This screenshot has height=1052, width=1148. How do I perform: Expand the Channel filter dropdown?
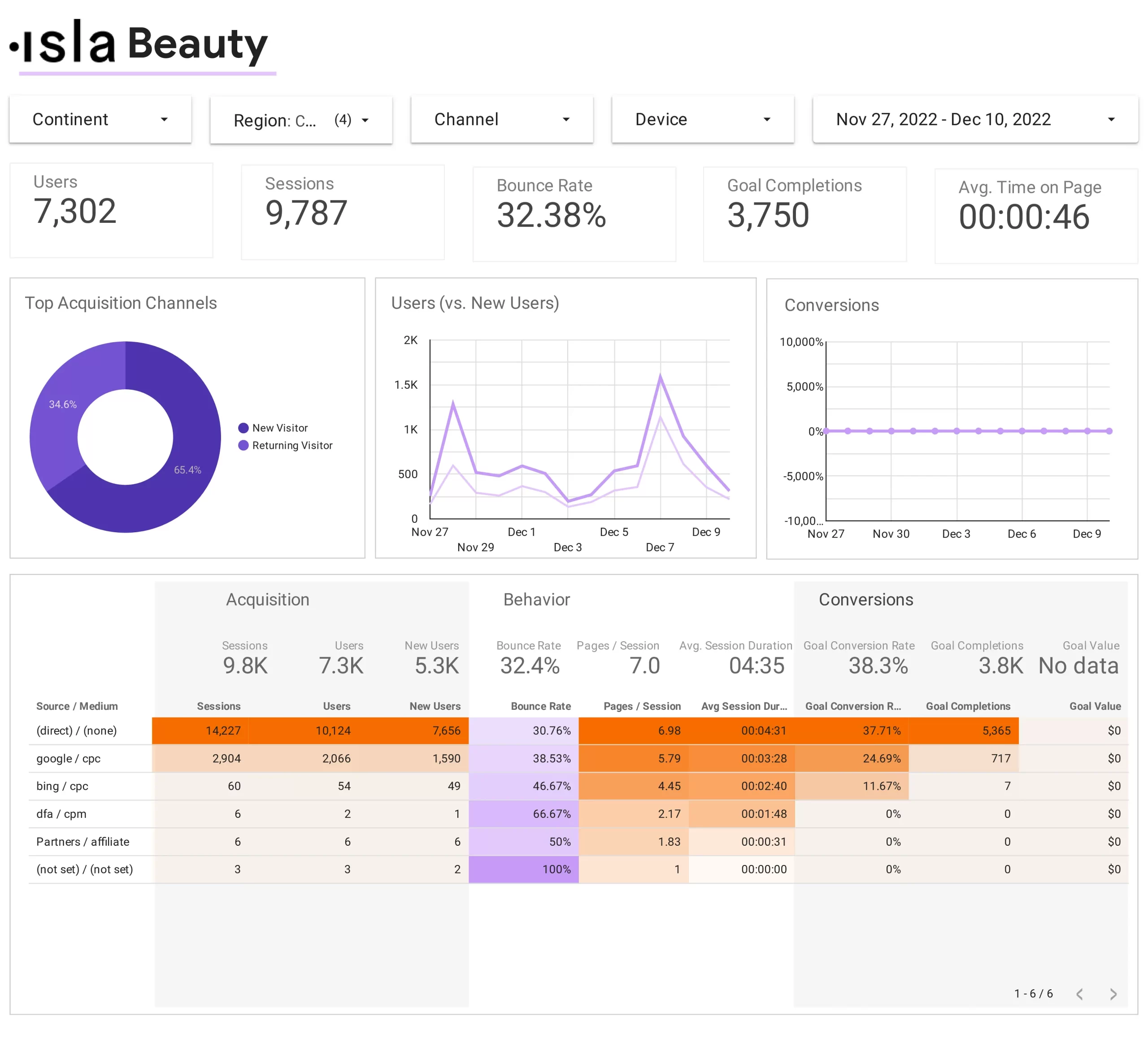click(x=502, y=119)
